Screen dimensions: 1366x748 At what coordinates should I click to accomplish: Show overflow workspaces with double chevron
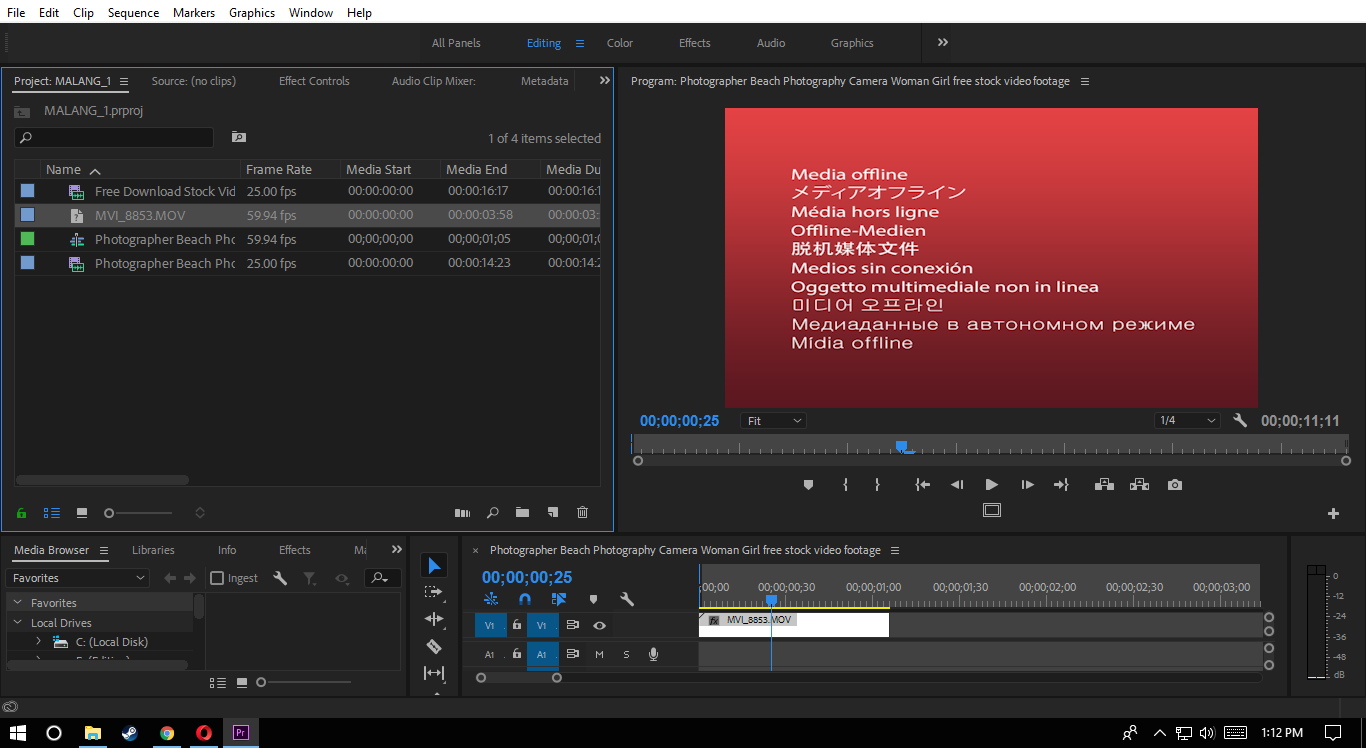point(943,42)
